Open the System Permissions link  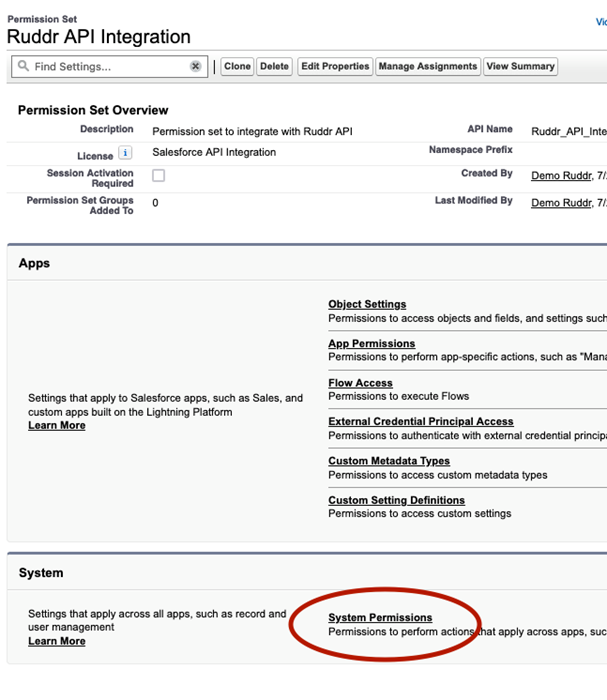coord(380,617)
